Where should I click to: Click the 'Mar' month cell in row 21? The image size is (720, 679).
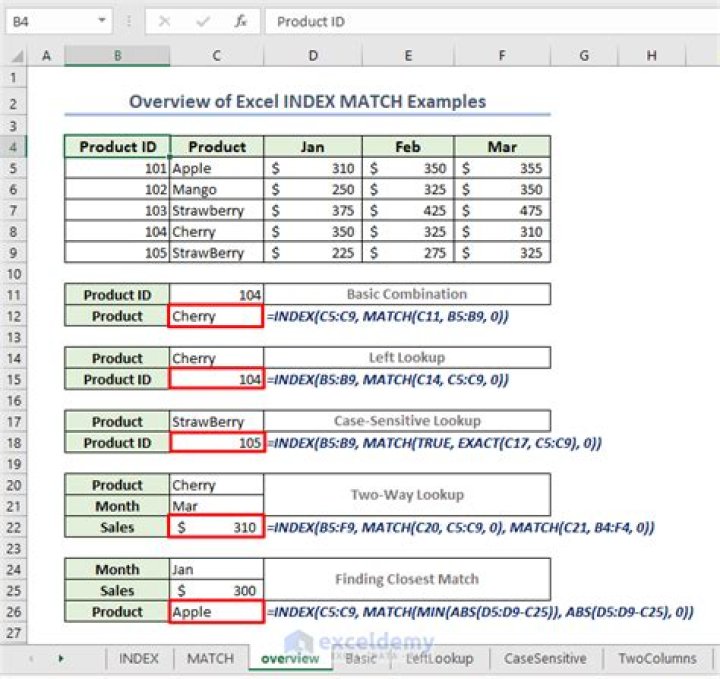click(x=217, y=506)
